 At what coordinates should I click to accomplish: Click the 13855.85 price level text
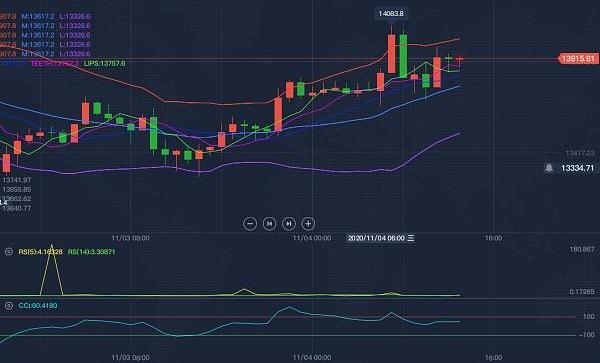16,189
